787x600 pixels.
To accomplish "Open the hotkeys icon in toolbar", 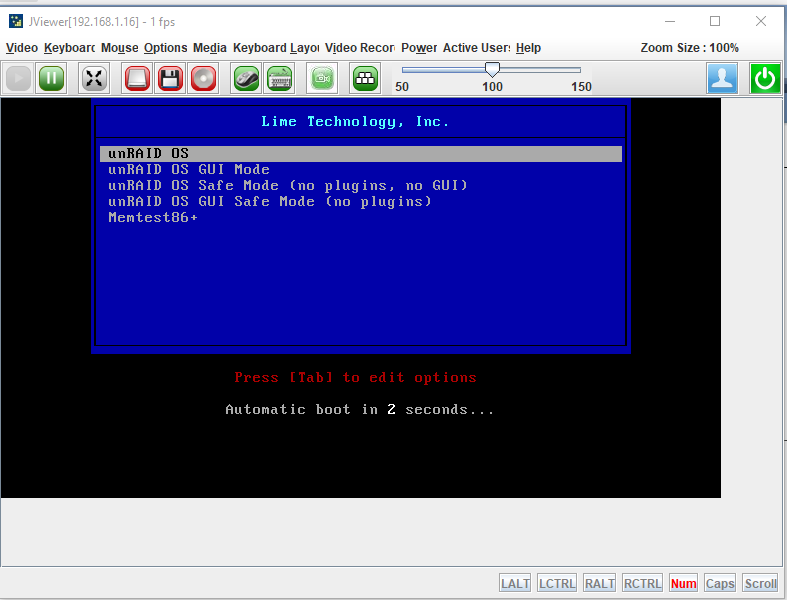I will coord(365,78).
